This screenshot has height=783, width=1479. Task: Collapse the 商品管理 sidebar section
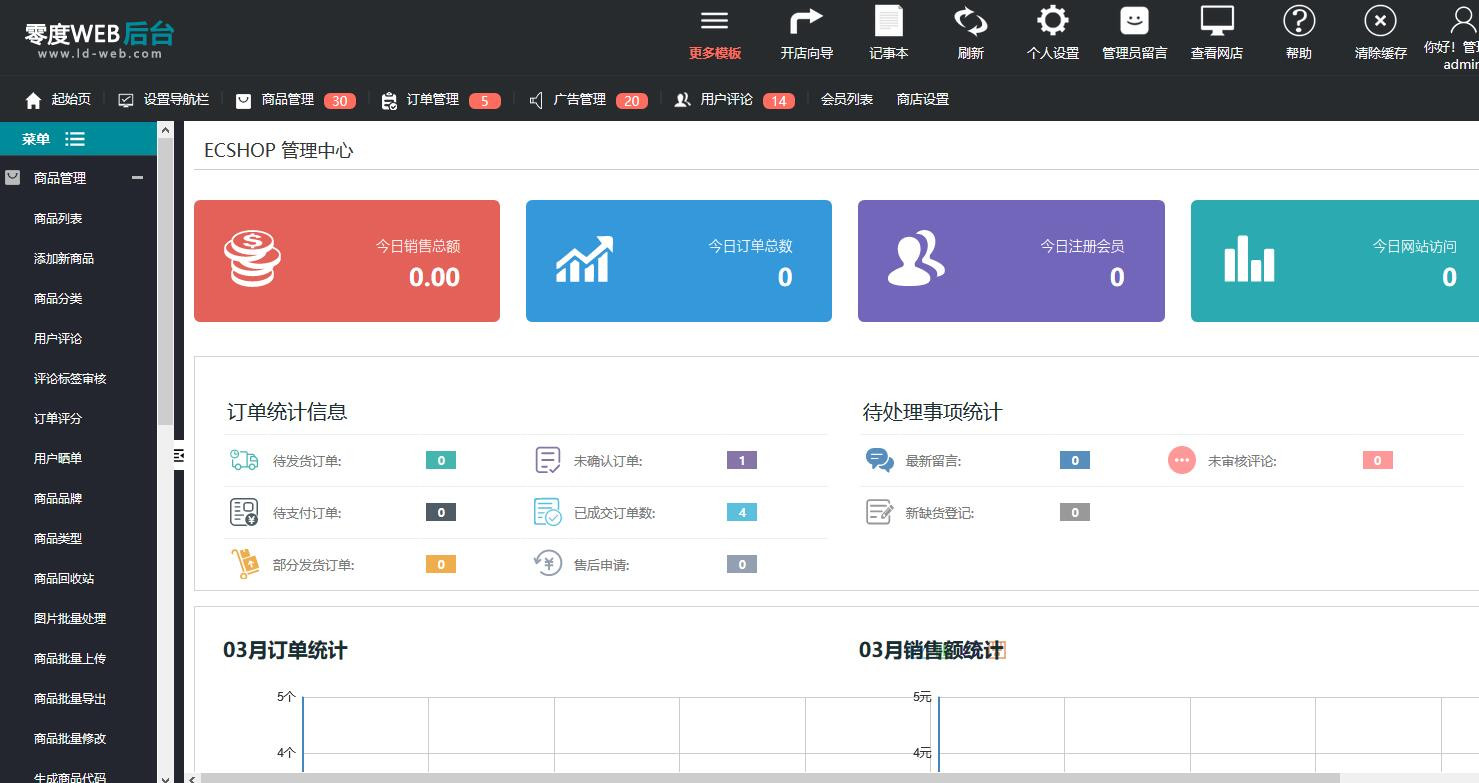137,178
